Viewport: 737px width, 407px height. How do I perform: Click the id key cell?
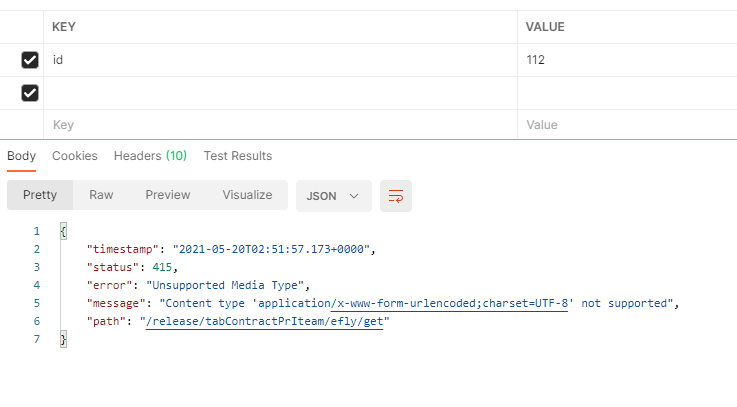(x=280, y=60)
